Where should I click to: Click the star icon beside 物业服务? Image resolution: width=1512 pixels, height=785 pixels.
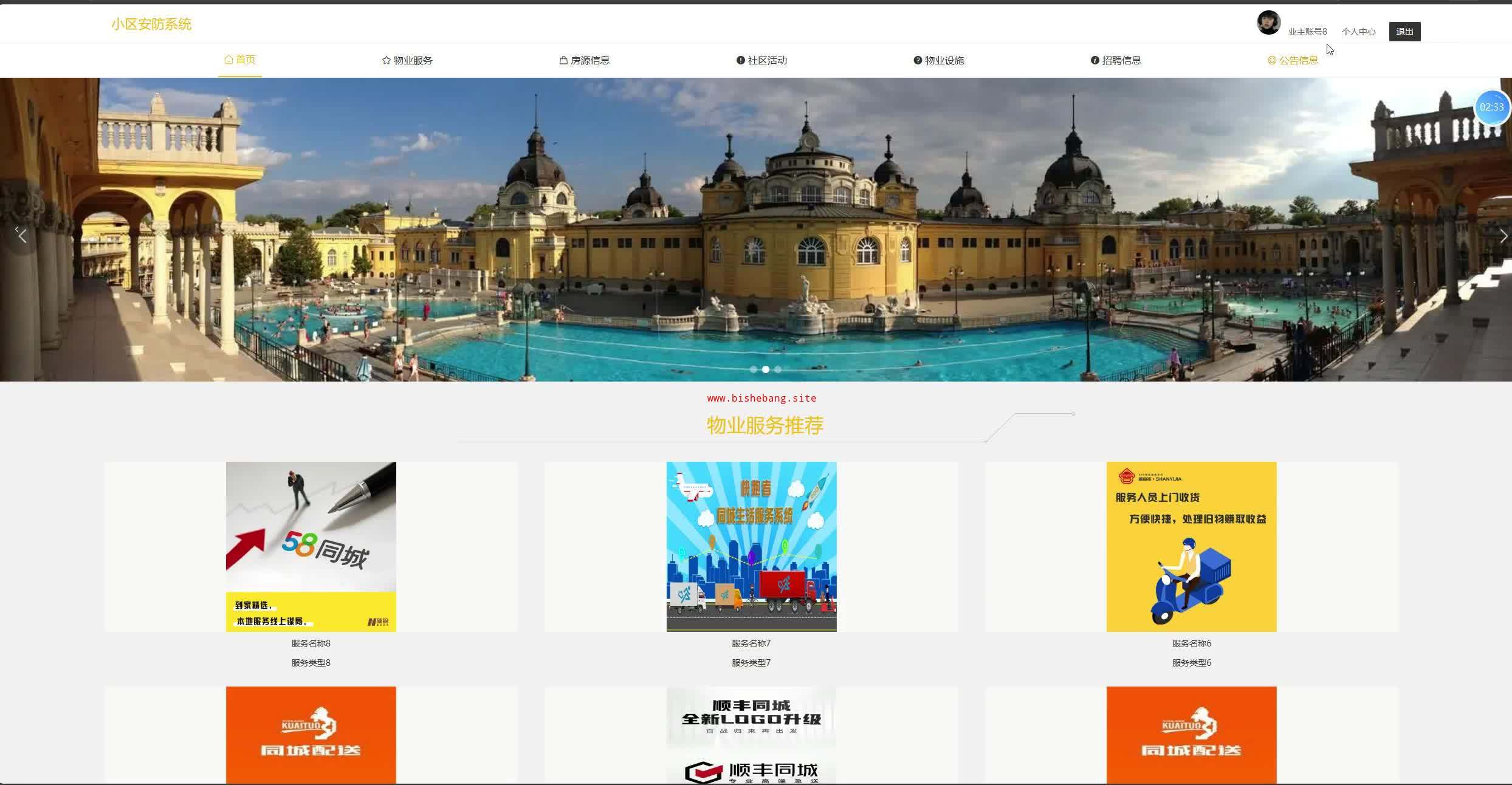pyautogui.click(x=386, y=60)
